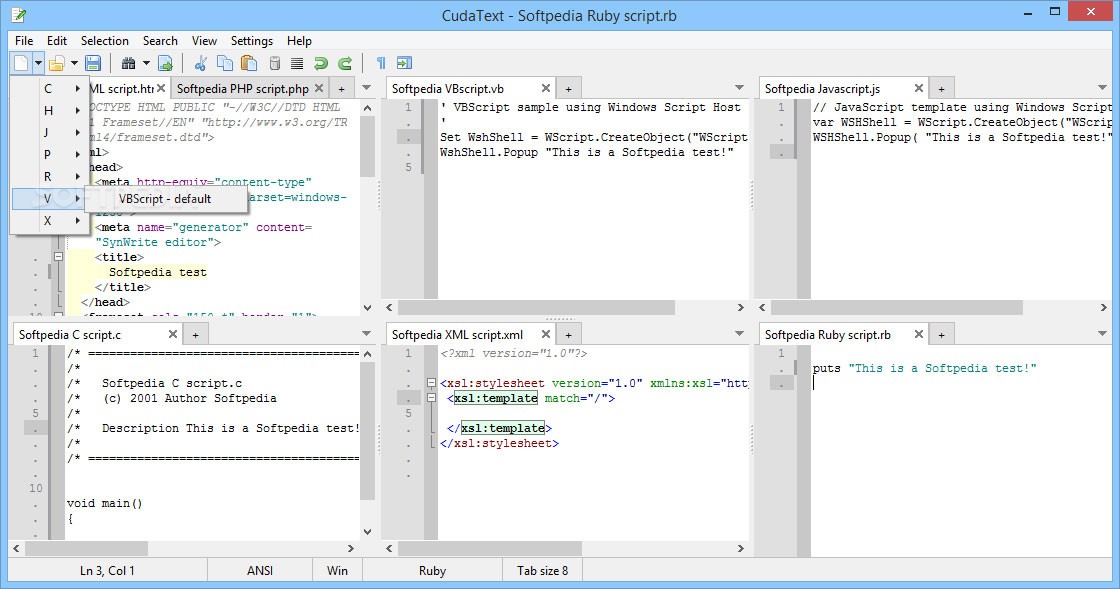The height and width of the screenshot is (589, 1120).
Task: Click the green Redo arrow icon
Action: pos(345,63)
